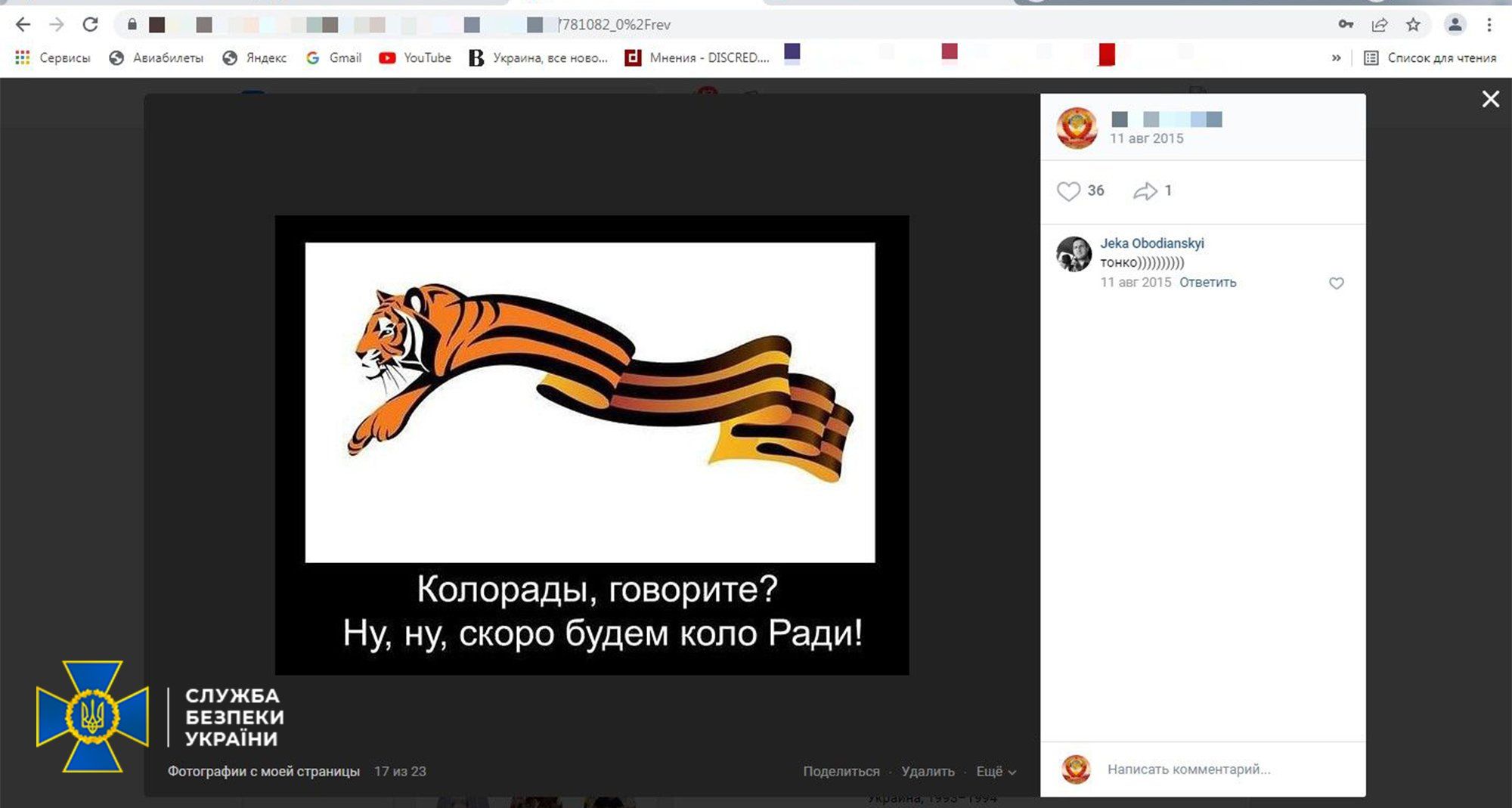Click Ответить to reply to comment

[1207, 283]
